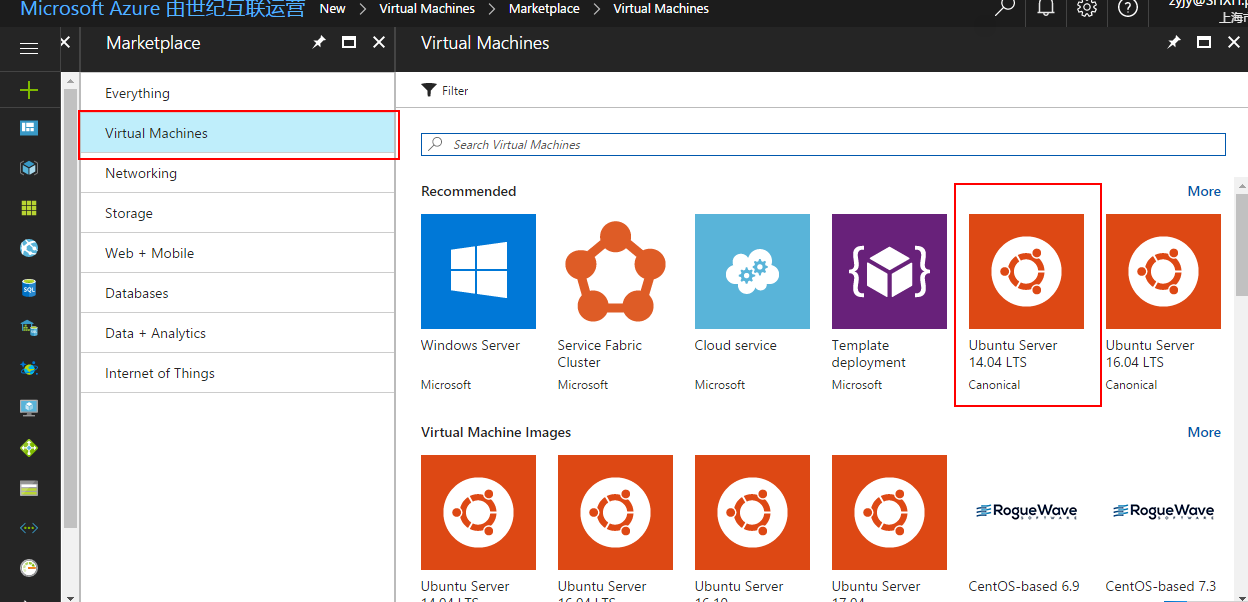Open Ubuntu Server 16.04 under Virtual Machine Images
Image resolution: width=1248 pixels, height=602 pixels.
click(x=615, y=528)
